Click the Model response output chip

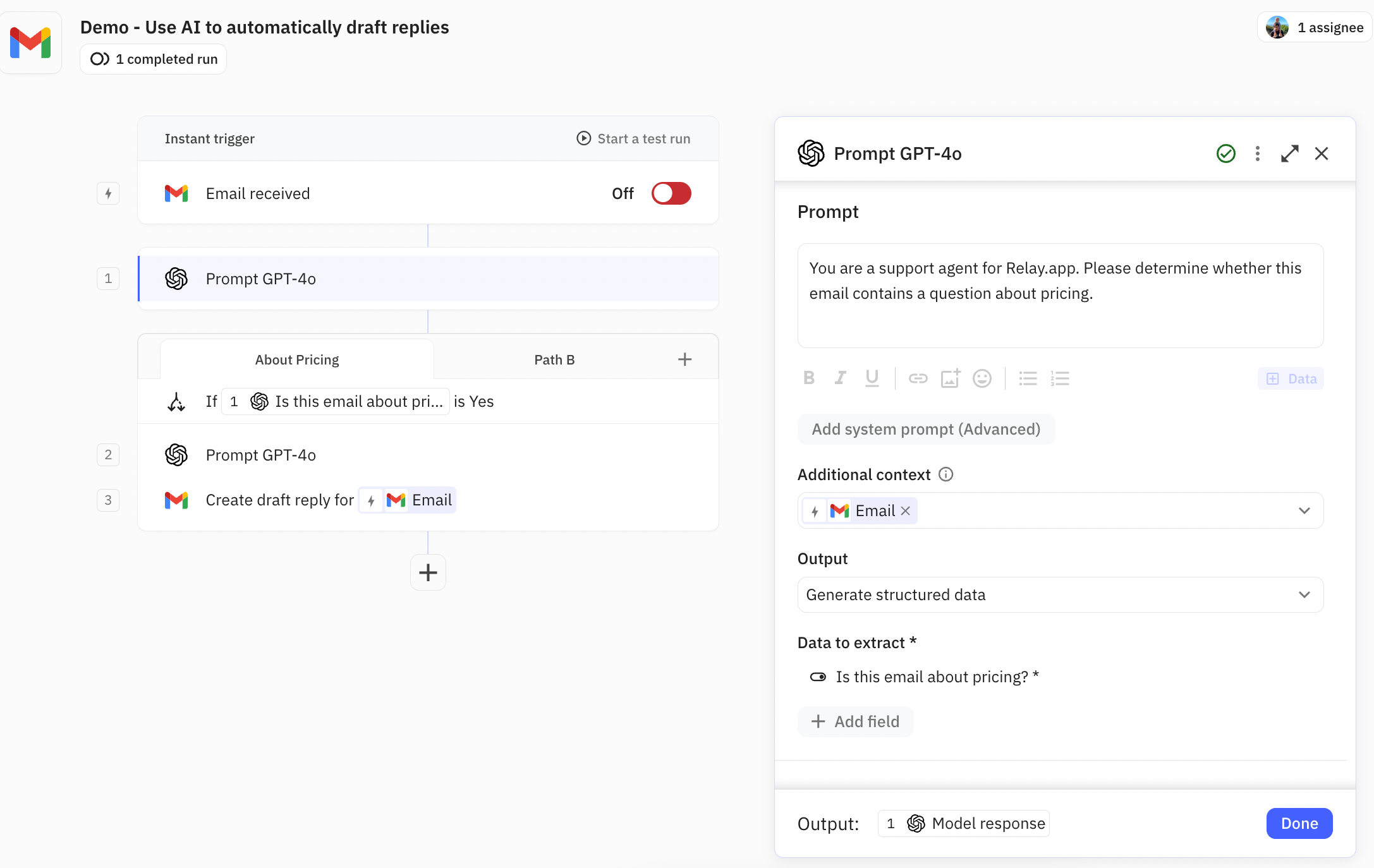(963, 823)
